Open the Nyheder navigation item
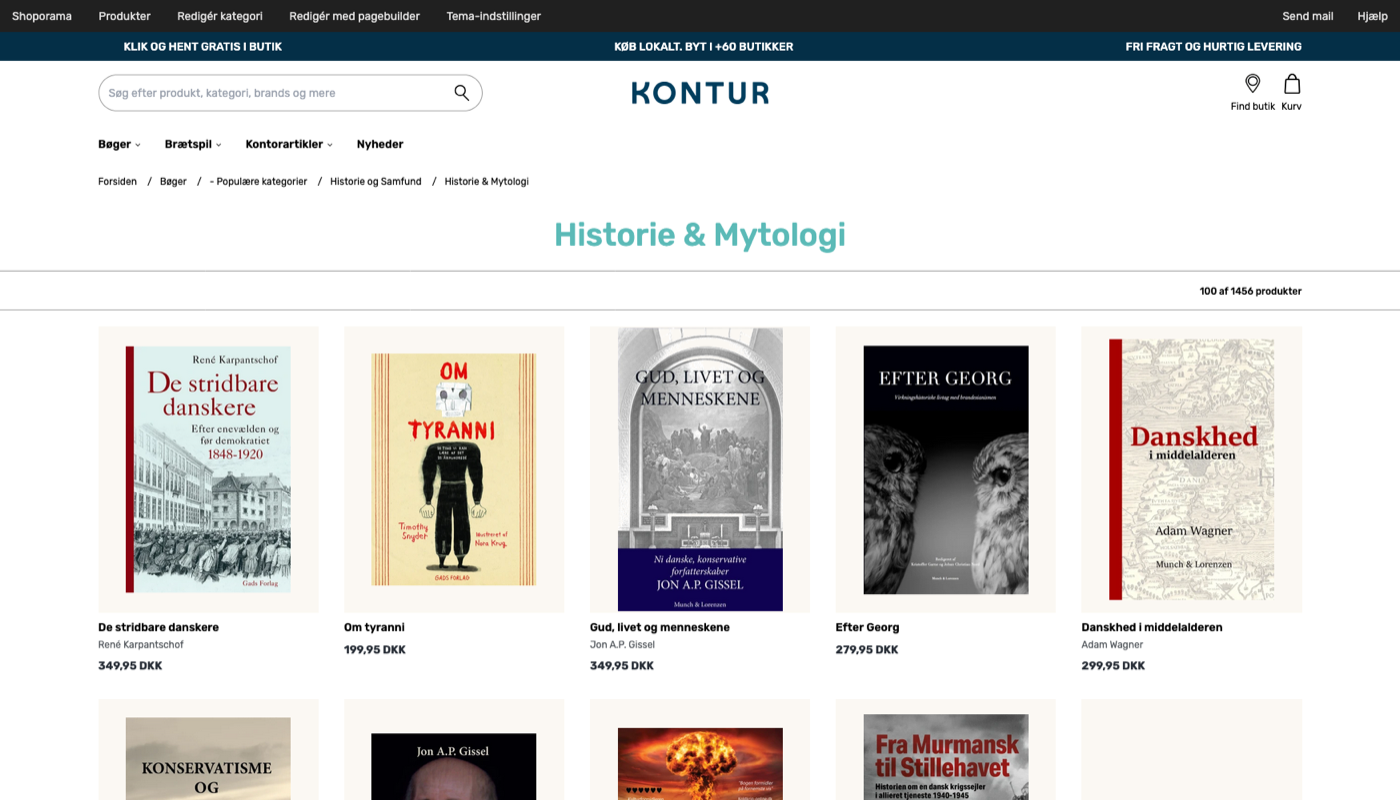Screen dimensions: 1400x800 (x=380, y=144)
